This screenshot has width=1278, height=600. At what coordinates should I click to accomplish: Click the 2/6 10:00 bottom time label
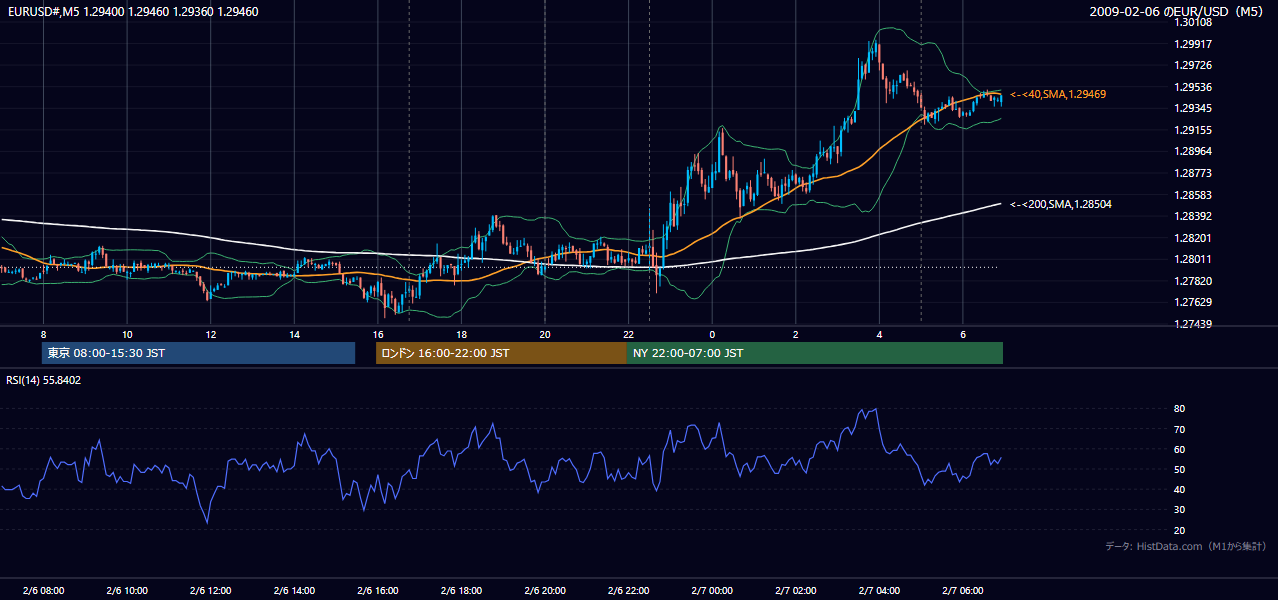coord(127,591)
